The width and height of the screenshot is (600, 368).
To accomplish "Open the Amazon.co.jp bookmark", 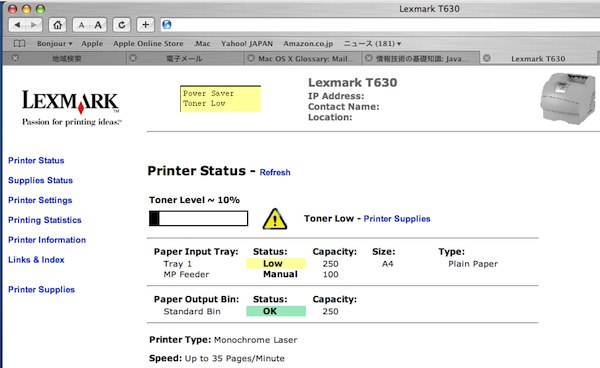I will click(x=308, y=44).
